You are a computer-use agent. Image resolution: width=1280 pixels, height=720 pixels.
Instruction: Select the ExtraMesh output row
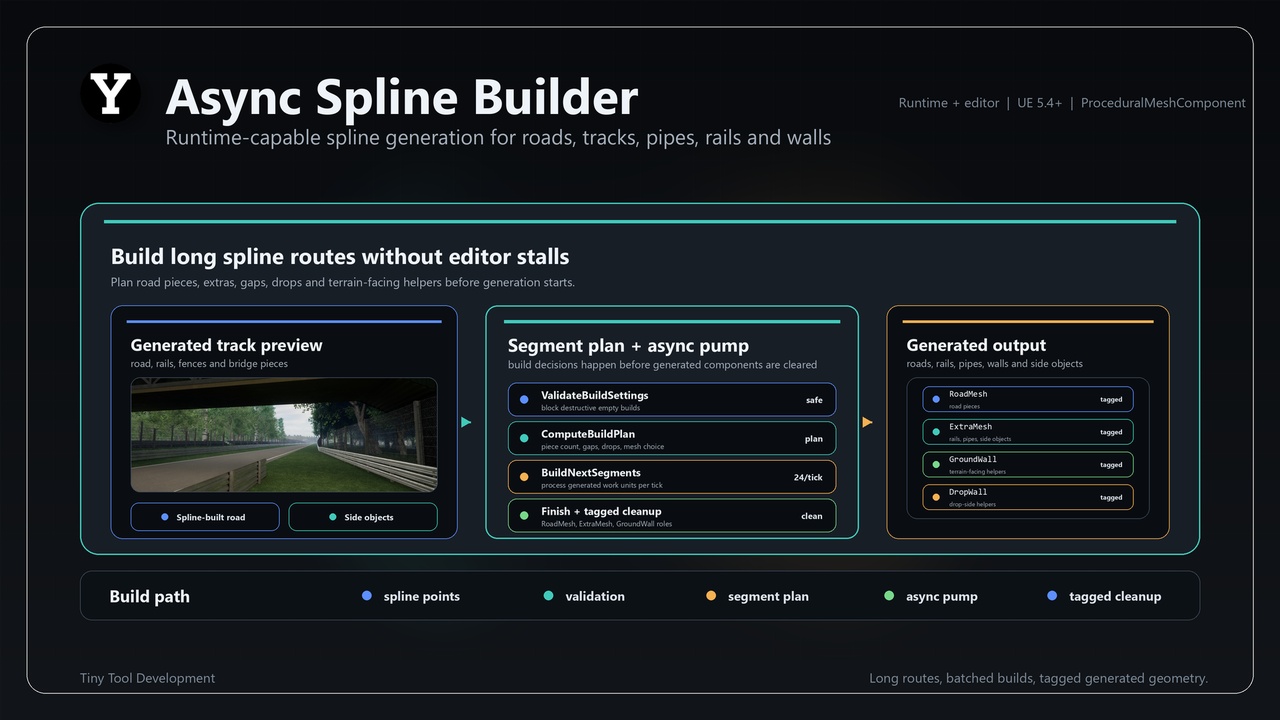coord(1028,432)
